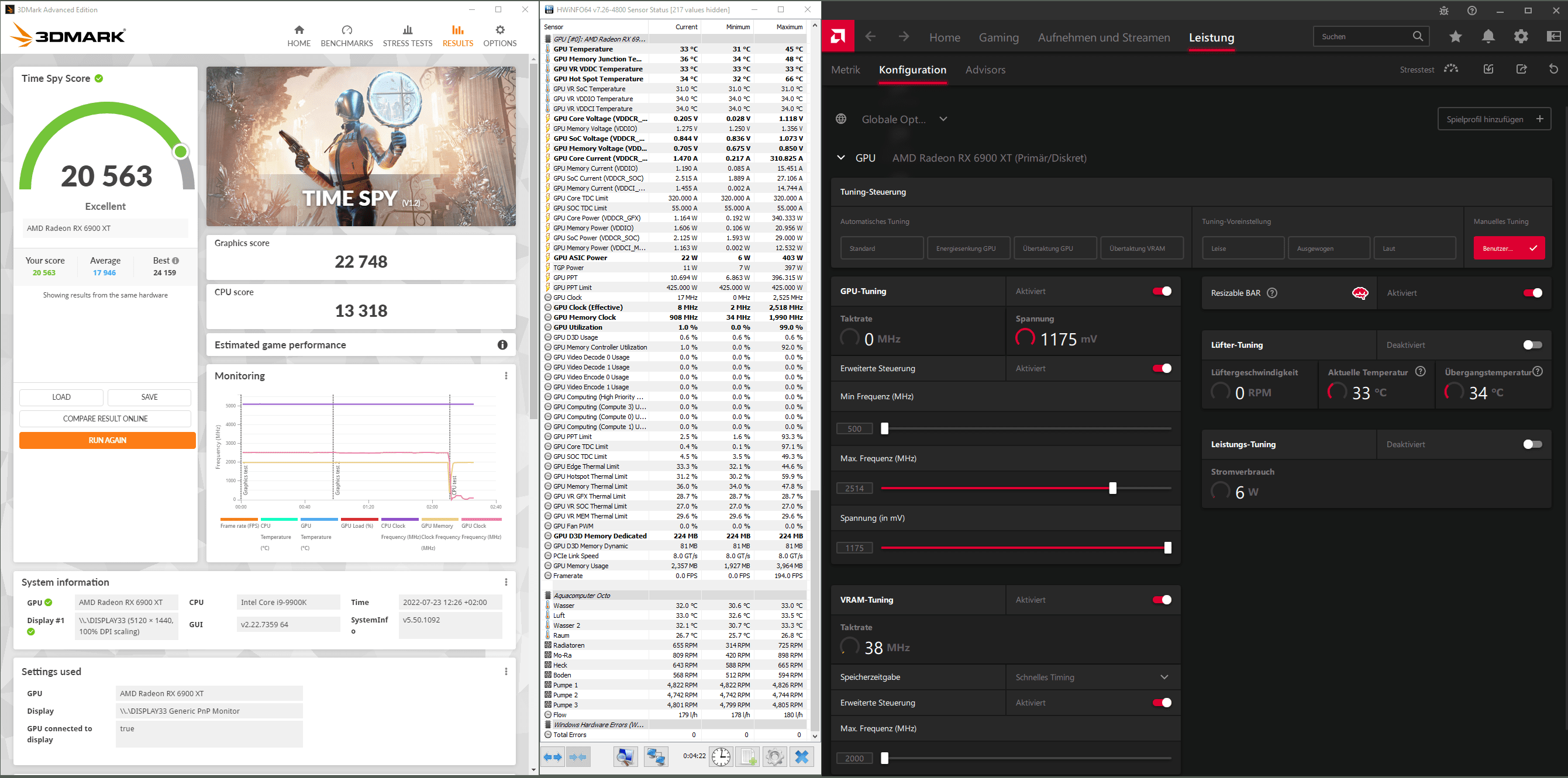The width and height of the screenshot is (1568, 778).
Task: Click the SAVE result button
Action: click(x=149, y=397)
